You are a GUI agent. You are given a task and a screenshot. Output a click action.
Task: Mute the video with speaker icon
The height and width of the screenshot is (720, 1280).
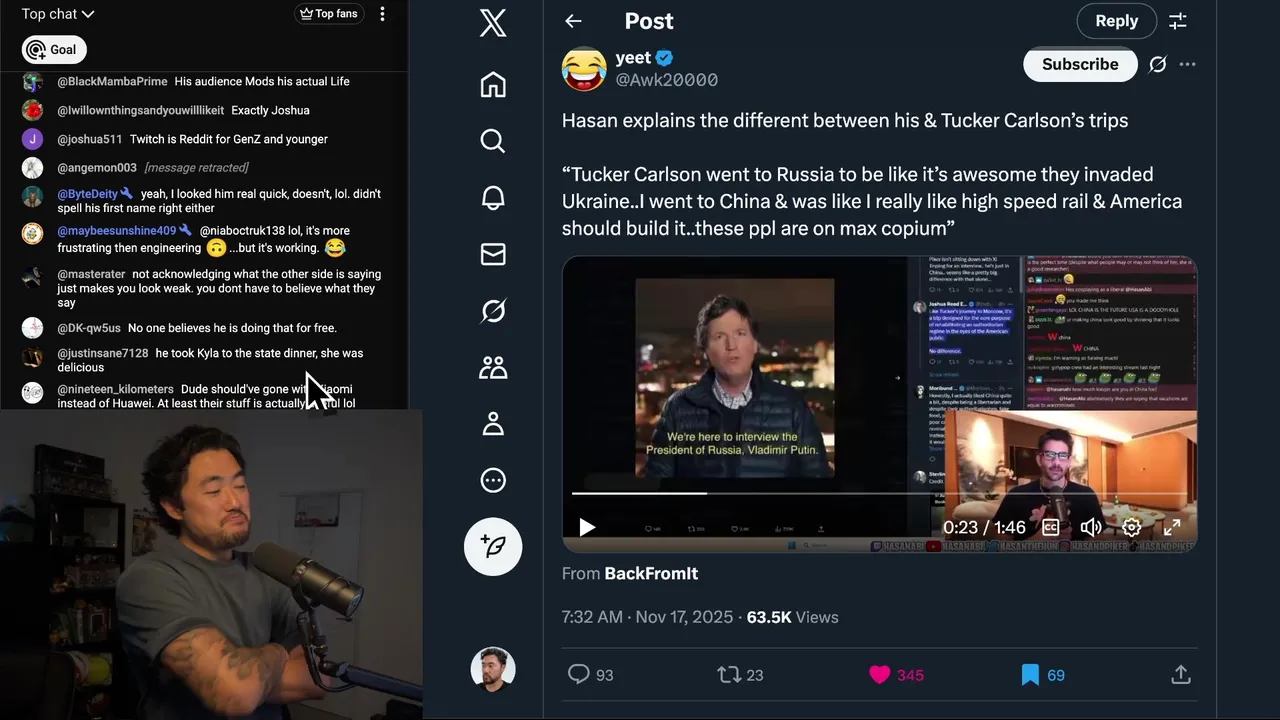[x=1091, y=527]
